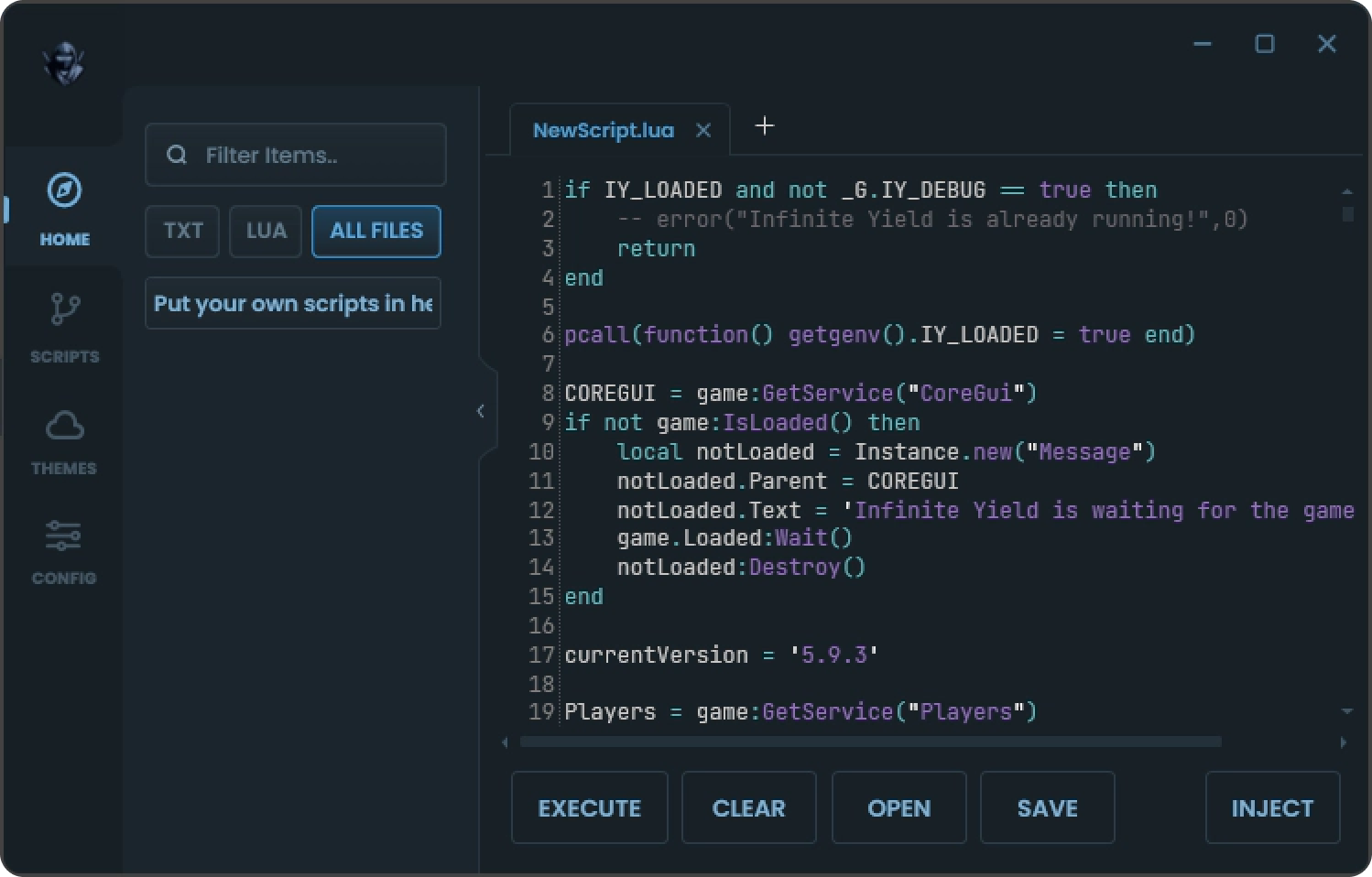The width and height of the screenshot is (1372, 877).
Task: Open the Scripts section in sidebar
Action: tap(63, 311)
